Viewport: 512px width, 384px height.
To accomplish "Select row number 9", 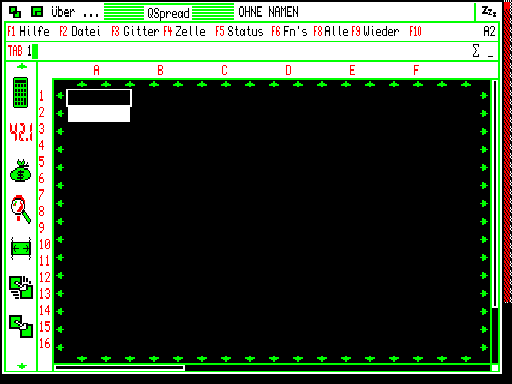I will coord(41,228).
